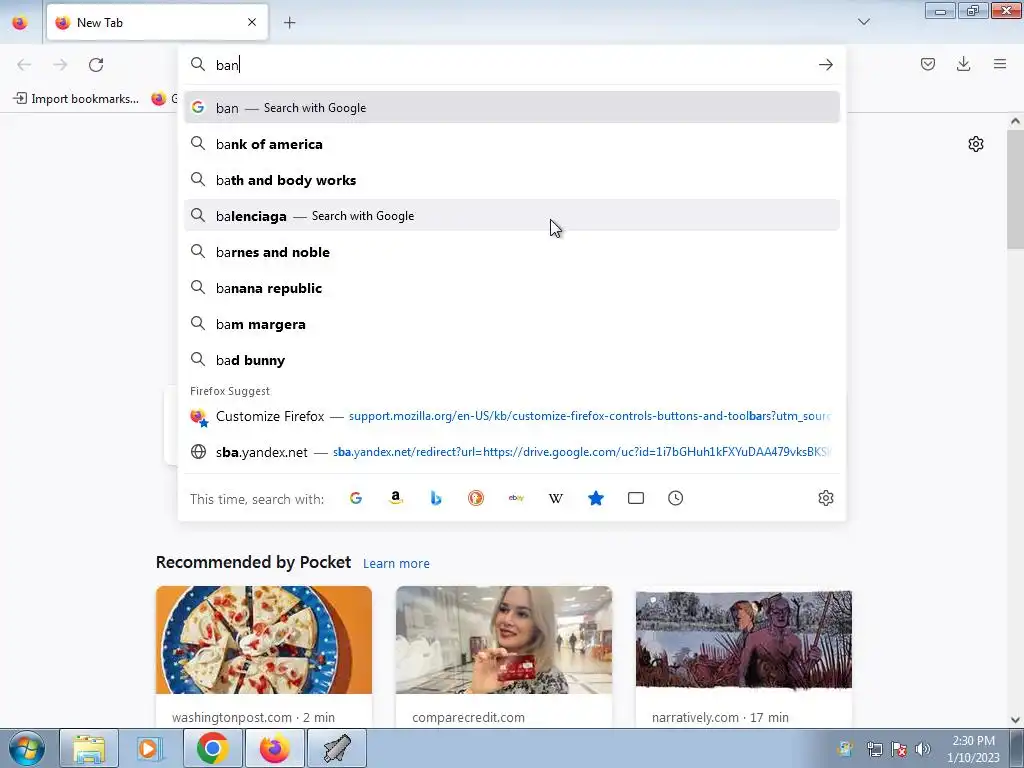This screenshot has height=768, width=1024.
Task: Search this time with Google
Action: pyautogui.click(x=356, y=498)
